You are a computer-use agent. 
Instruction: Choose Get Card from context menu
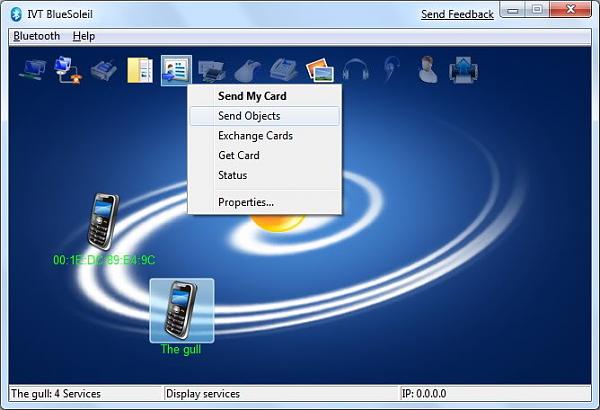[265, 155]
